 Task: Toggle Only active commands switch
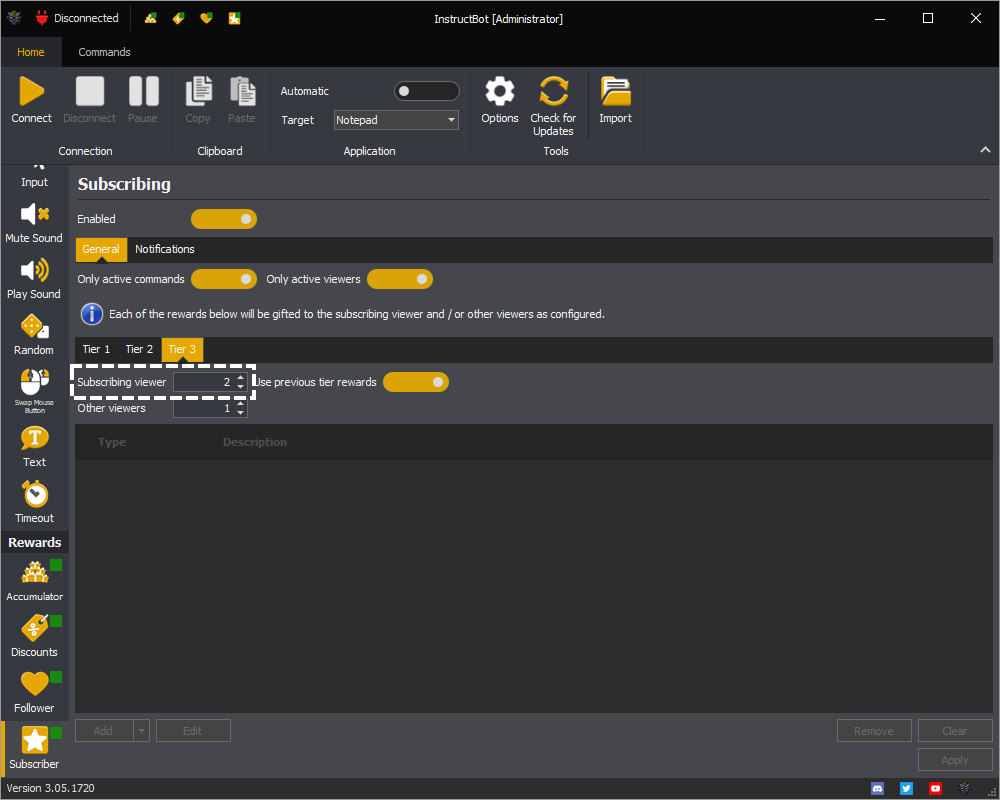224,279
